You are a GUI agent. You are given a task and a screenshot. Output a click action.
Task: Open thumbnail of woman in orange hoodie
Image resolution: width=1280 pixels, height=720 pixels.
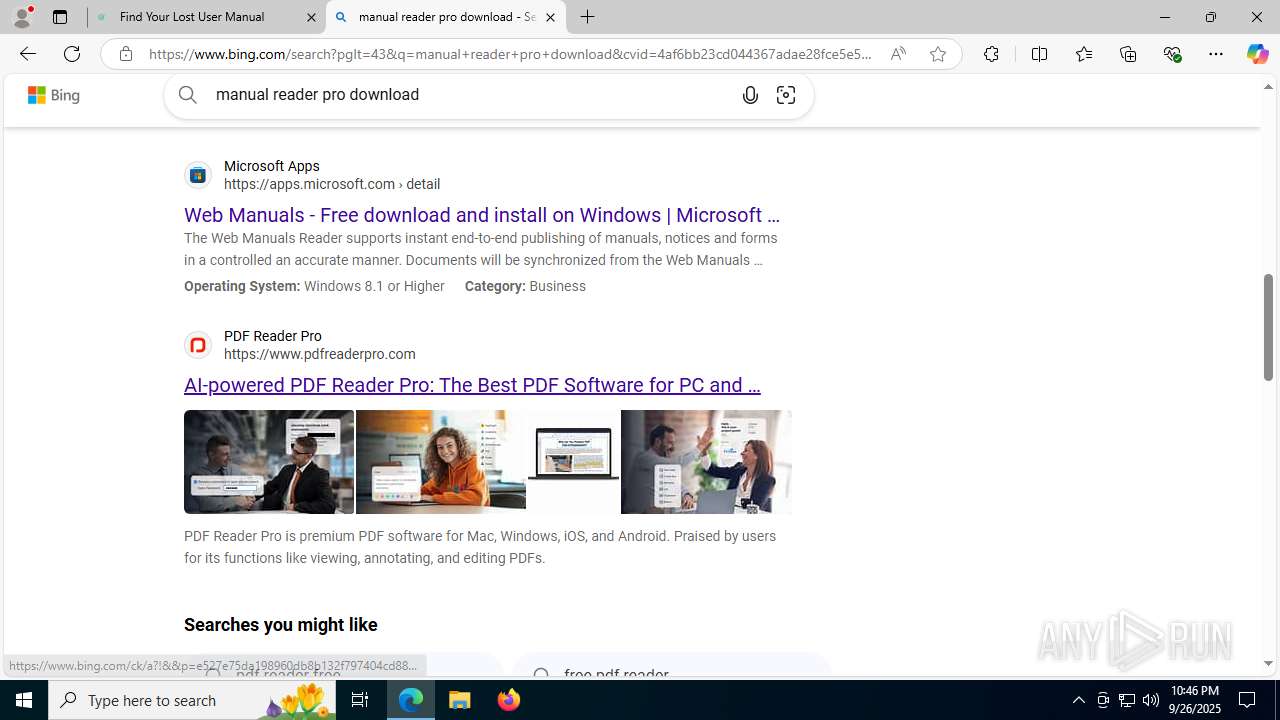click(441, 462)
